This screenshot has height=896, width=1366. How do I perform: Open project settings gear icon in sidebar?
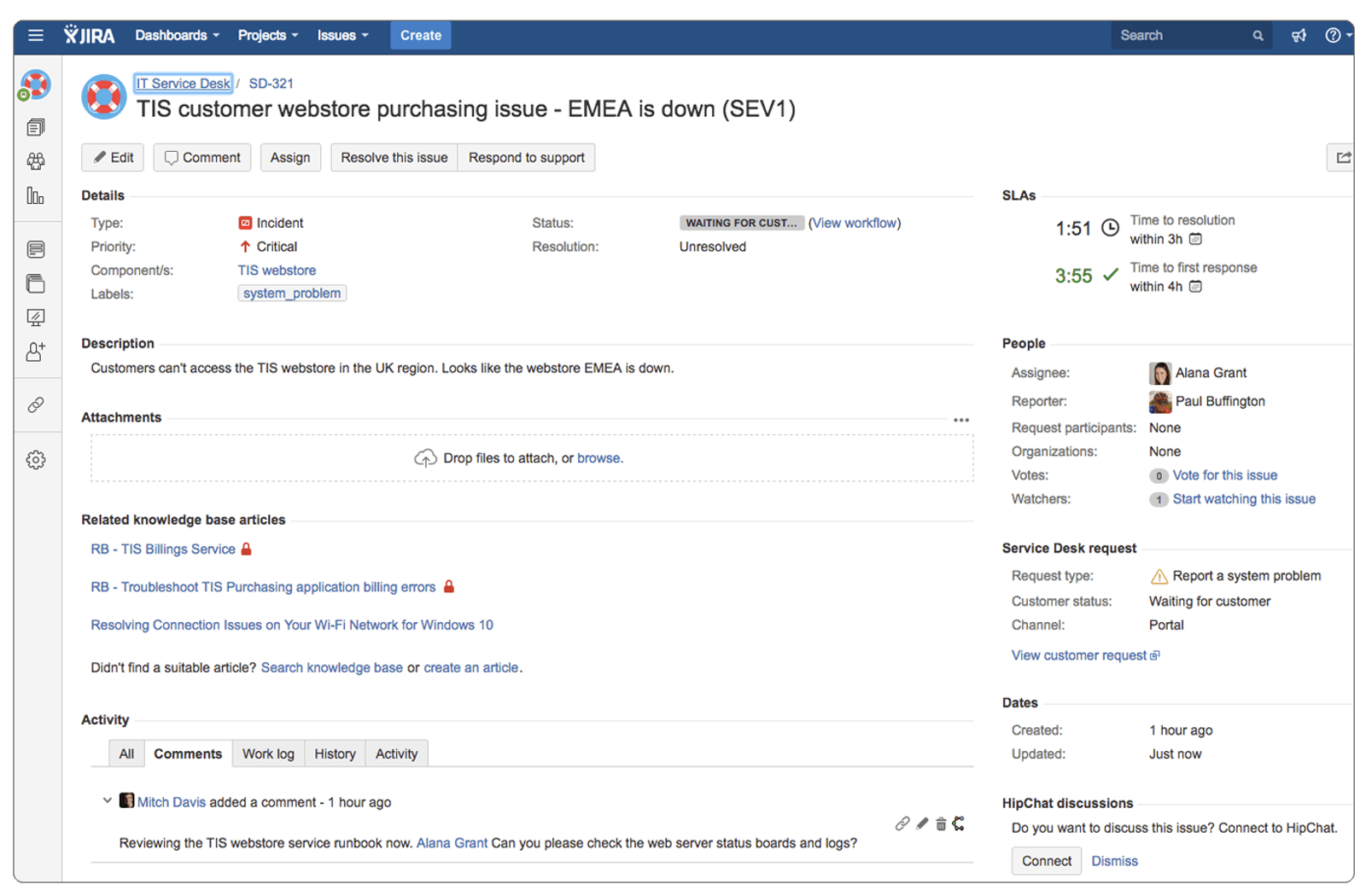[x=35, y=460]
